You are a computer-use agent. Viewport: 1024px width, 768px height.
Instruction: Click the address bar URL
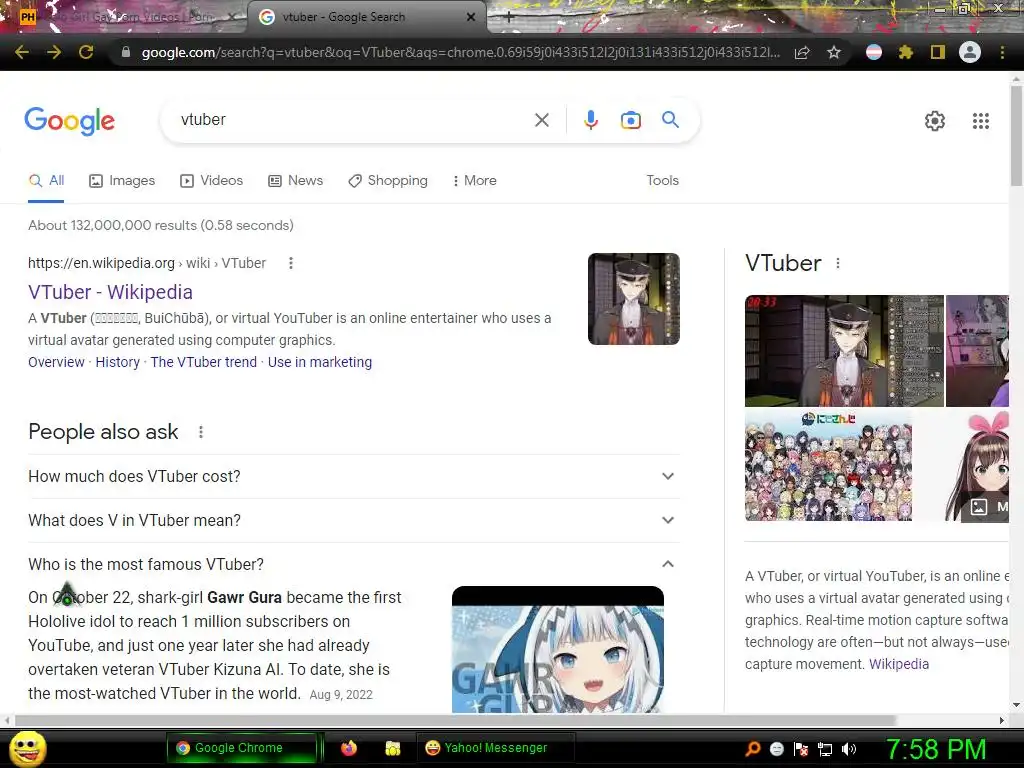[460, 52]
